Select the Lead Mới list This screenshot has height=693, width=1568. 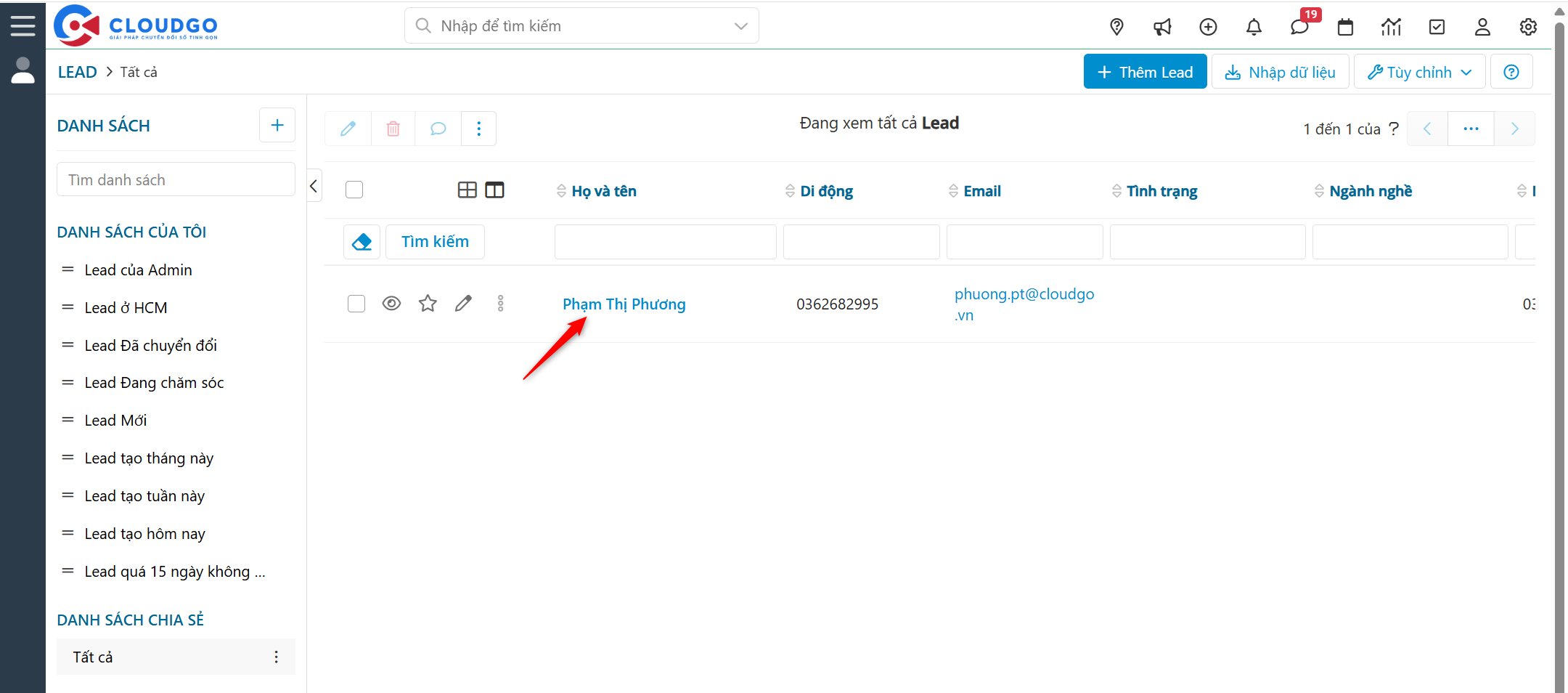[x=115, y=421]
